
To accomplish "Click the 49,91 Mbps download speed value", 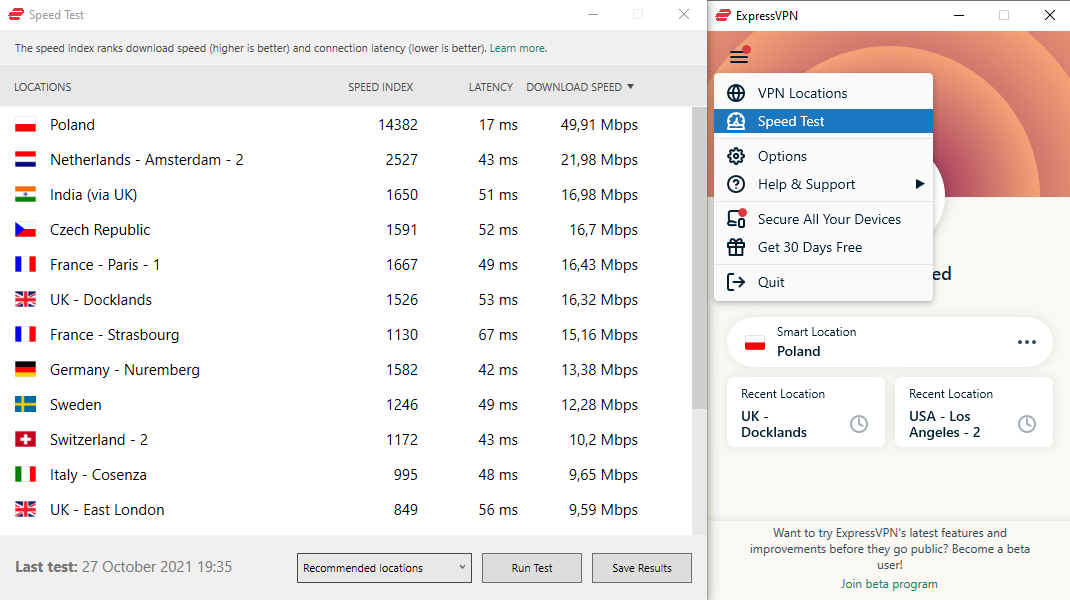I will click(x=599, y=125).
